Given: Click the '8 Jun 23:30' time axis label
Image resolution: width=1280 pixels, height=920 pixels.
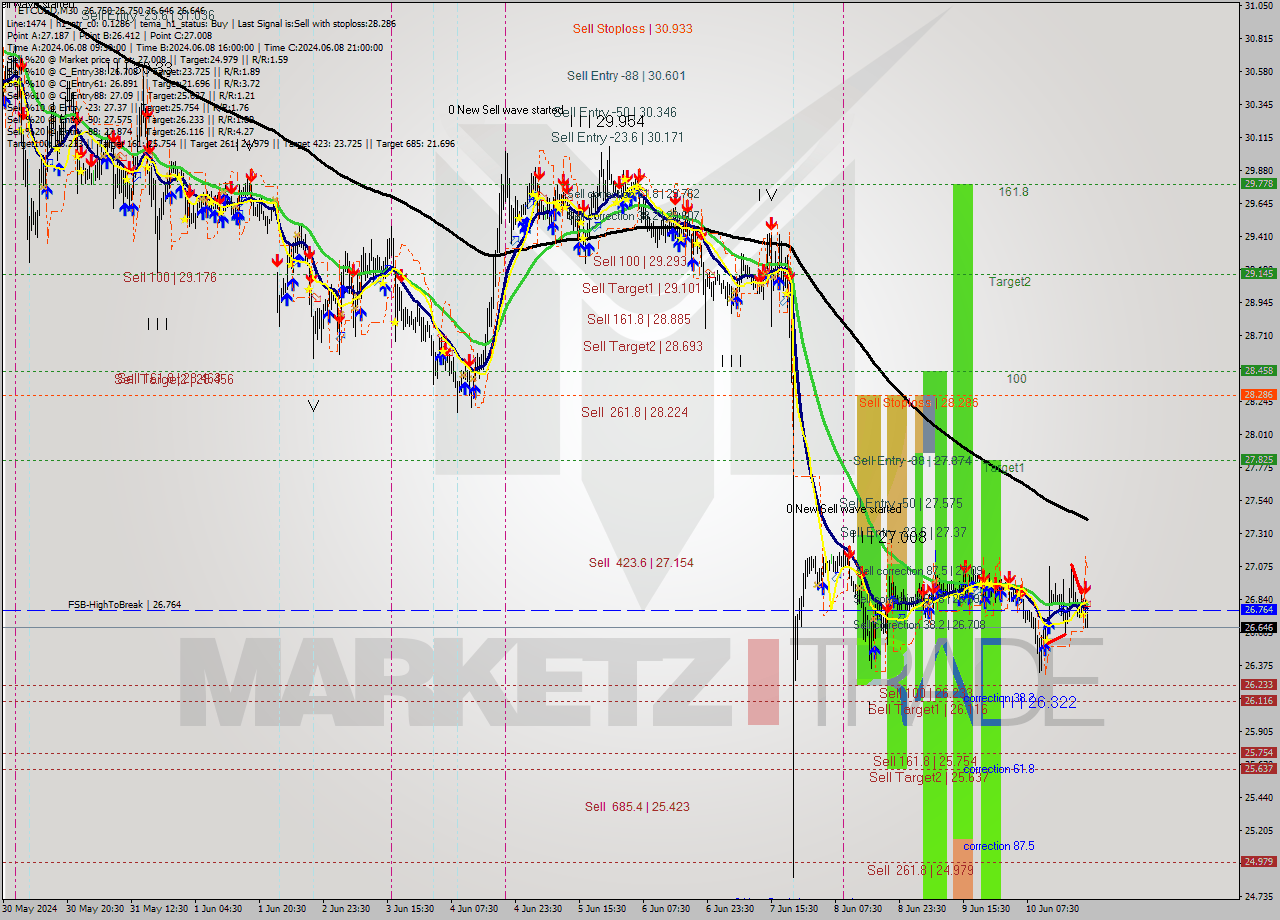Looking at the screenshot, I should click(921, 909).
